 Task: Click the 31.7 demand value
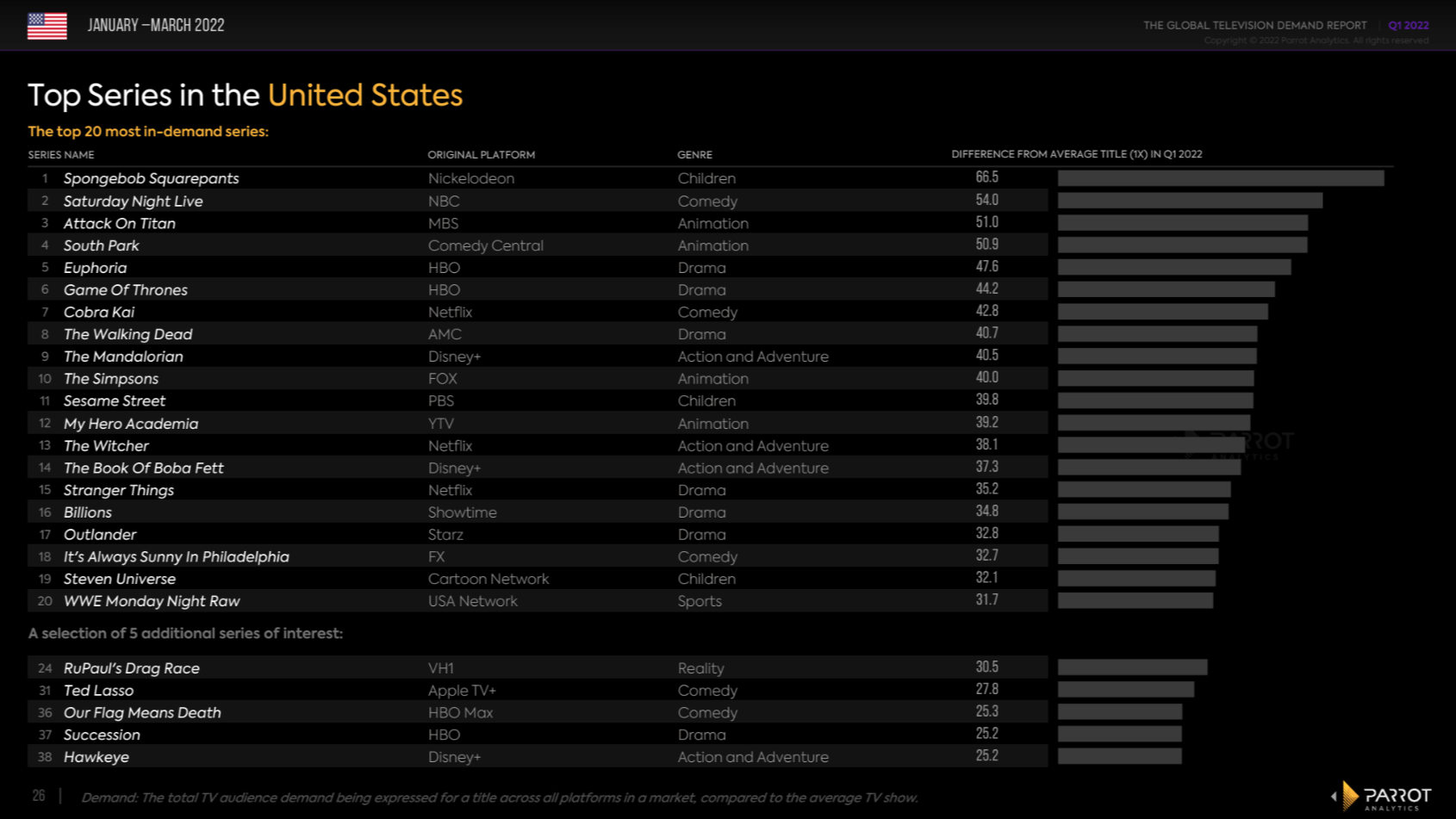pos(987,599)
